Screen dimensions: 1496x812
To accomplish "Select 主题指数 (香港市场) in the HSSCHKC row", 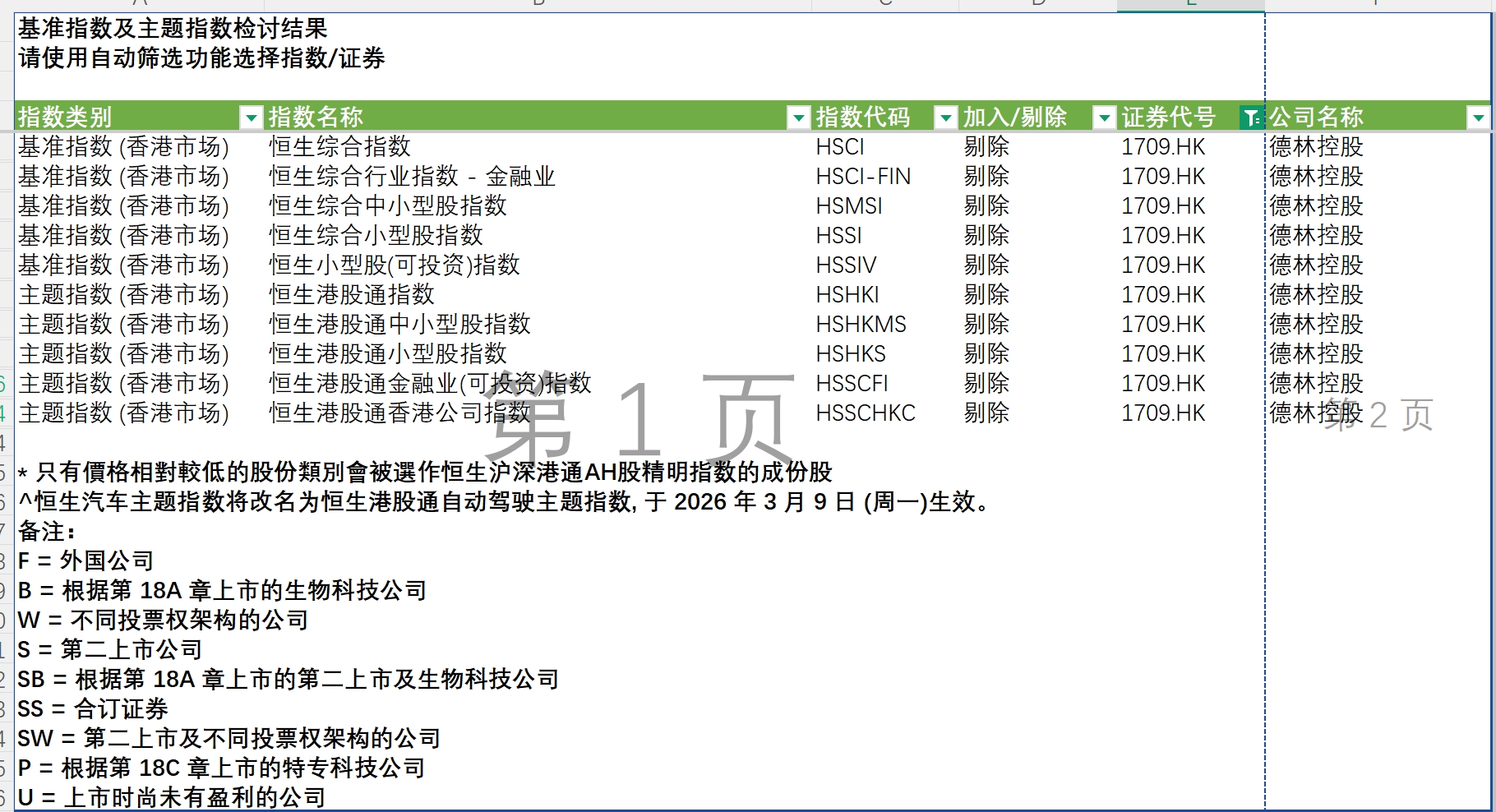I will coord(124,413).
